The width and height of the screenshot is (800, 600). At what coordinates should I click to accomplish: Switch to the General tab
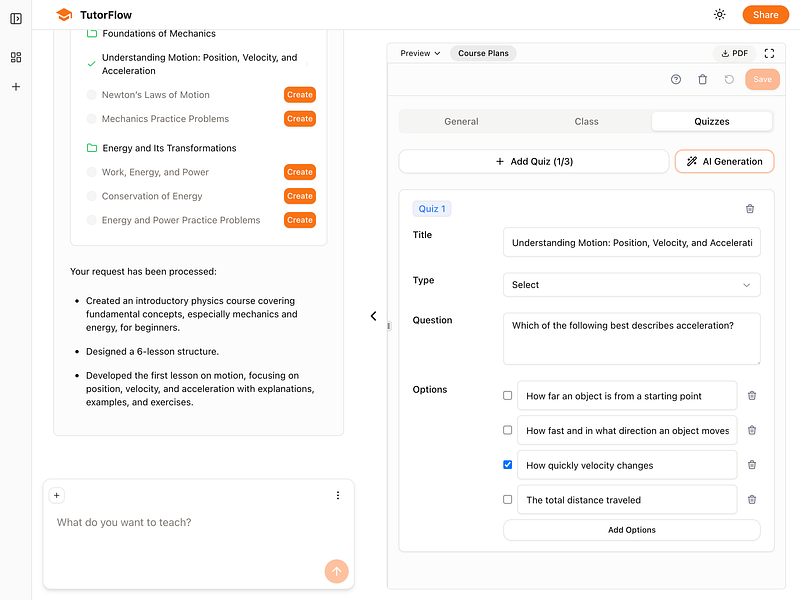tap(461, 121)
